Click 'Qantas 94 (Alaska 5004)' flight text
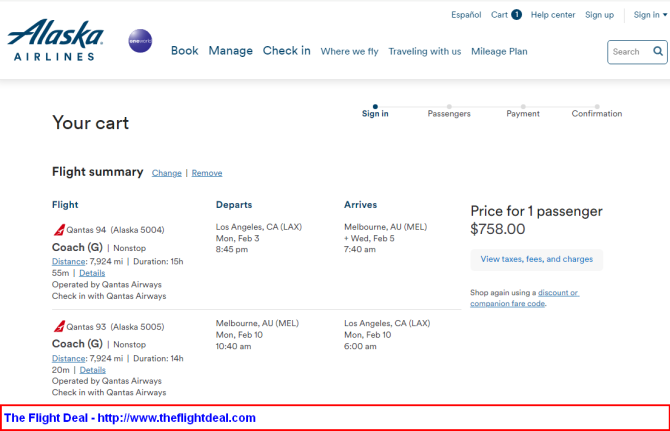 (x=115, y=230)
